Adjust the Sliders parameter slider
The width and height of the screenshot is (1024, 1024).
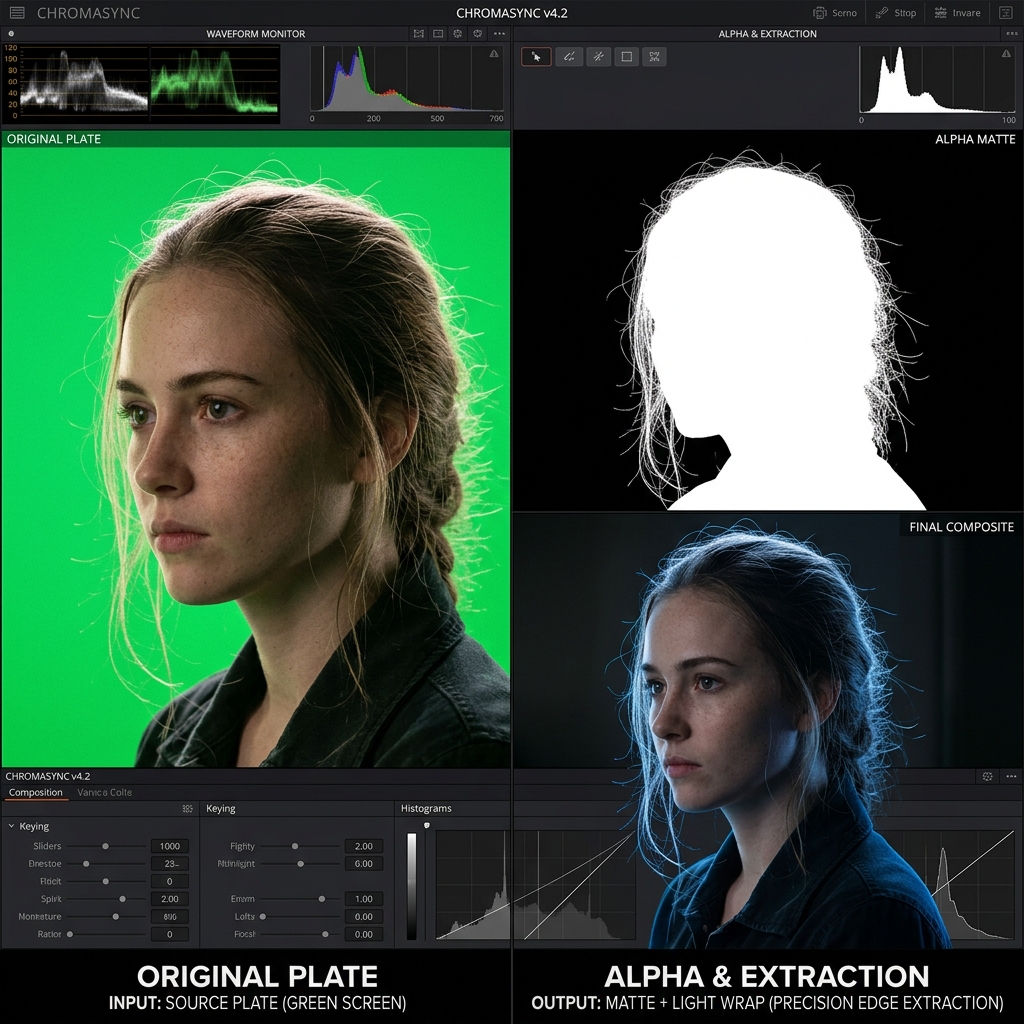pyautogui.click(x=106, y=846)
